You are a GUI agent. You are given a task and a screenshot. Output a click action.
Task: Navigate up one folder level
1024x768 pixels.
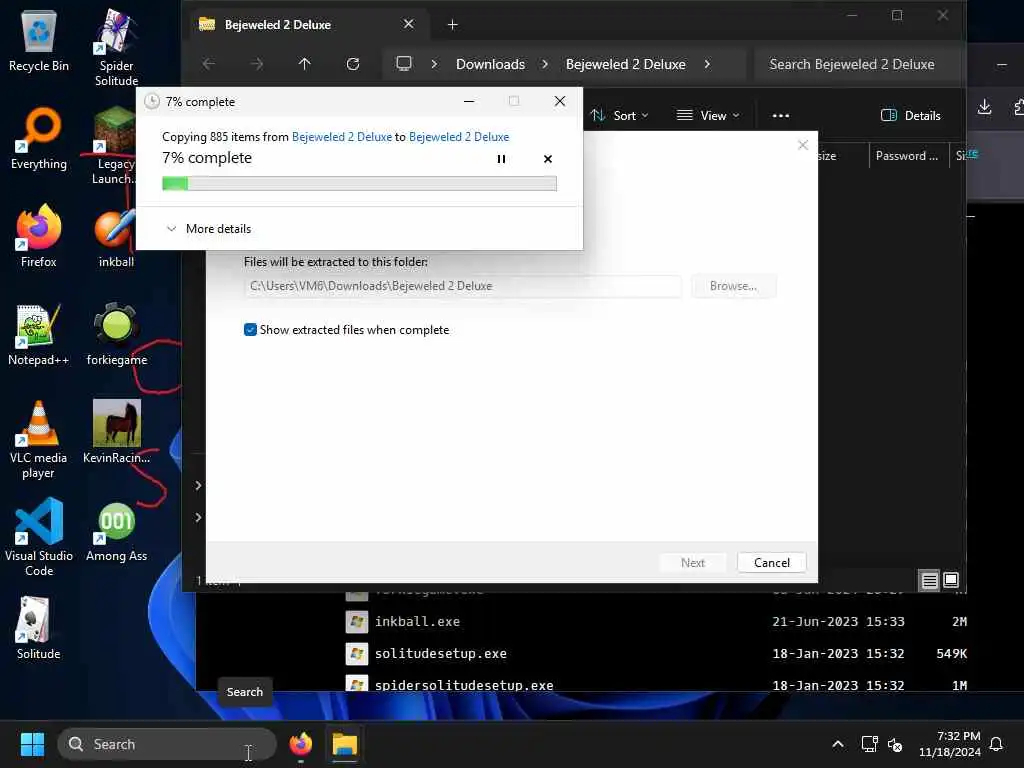click(304, 64)
